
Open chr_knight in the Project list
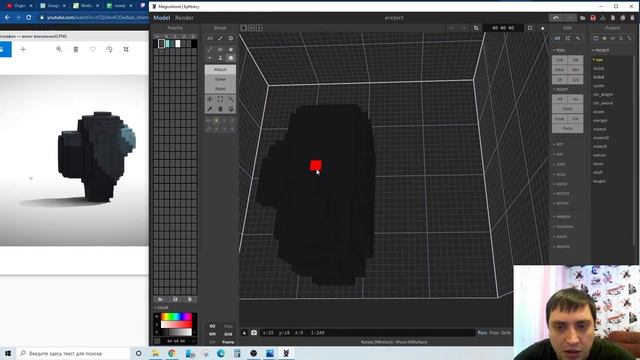click(x=603, y=94)
